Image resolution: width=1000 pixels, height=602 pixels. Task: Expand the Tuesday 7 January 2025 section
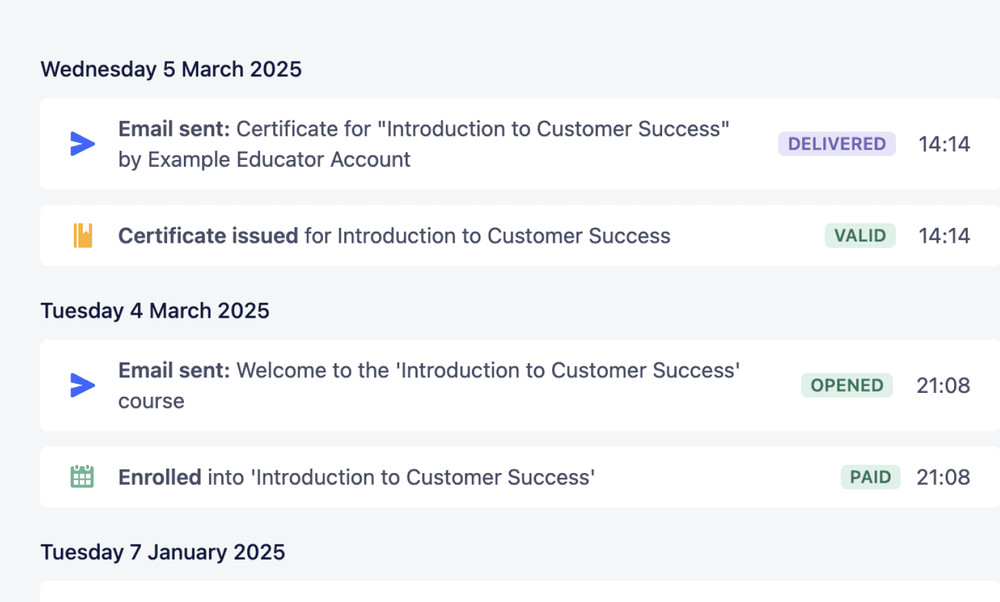162,551
